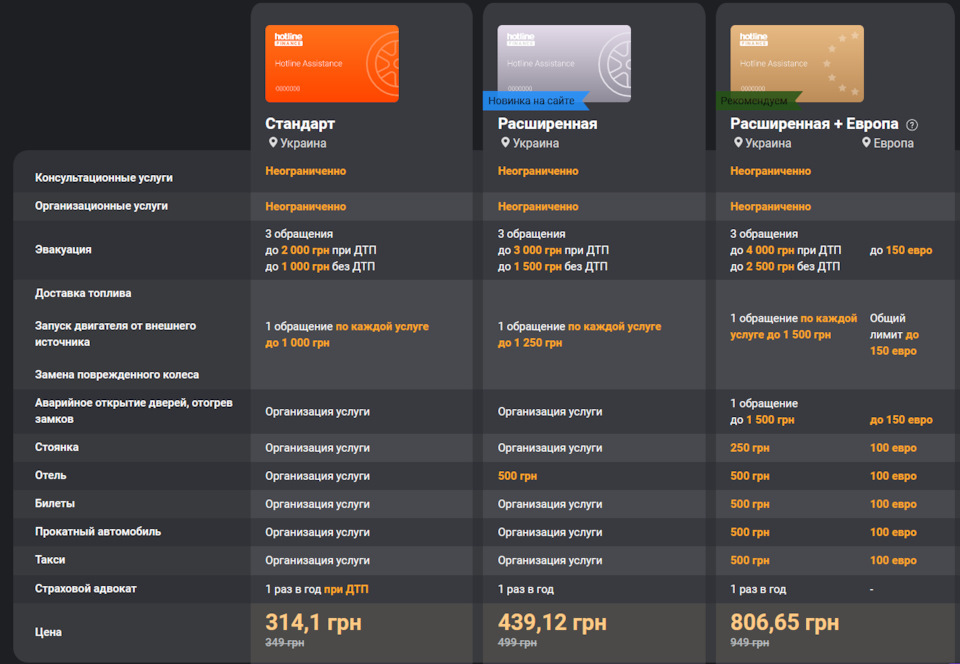Click the 314,1 грн price

click(x=313, y=622)
